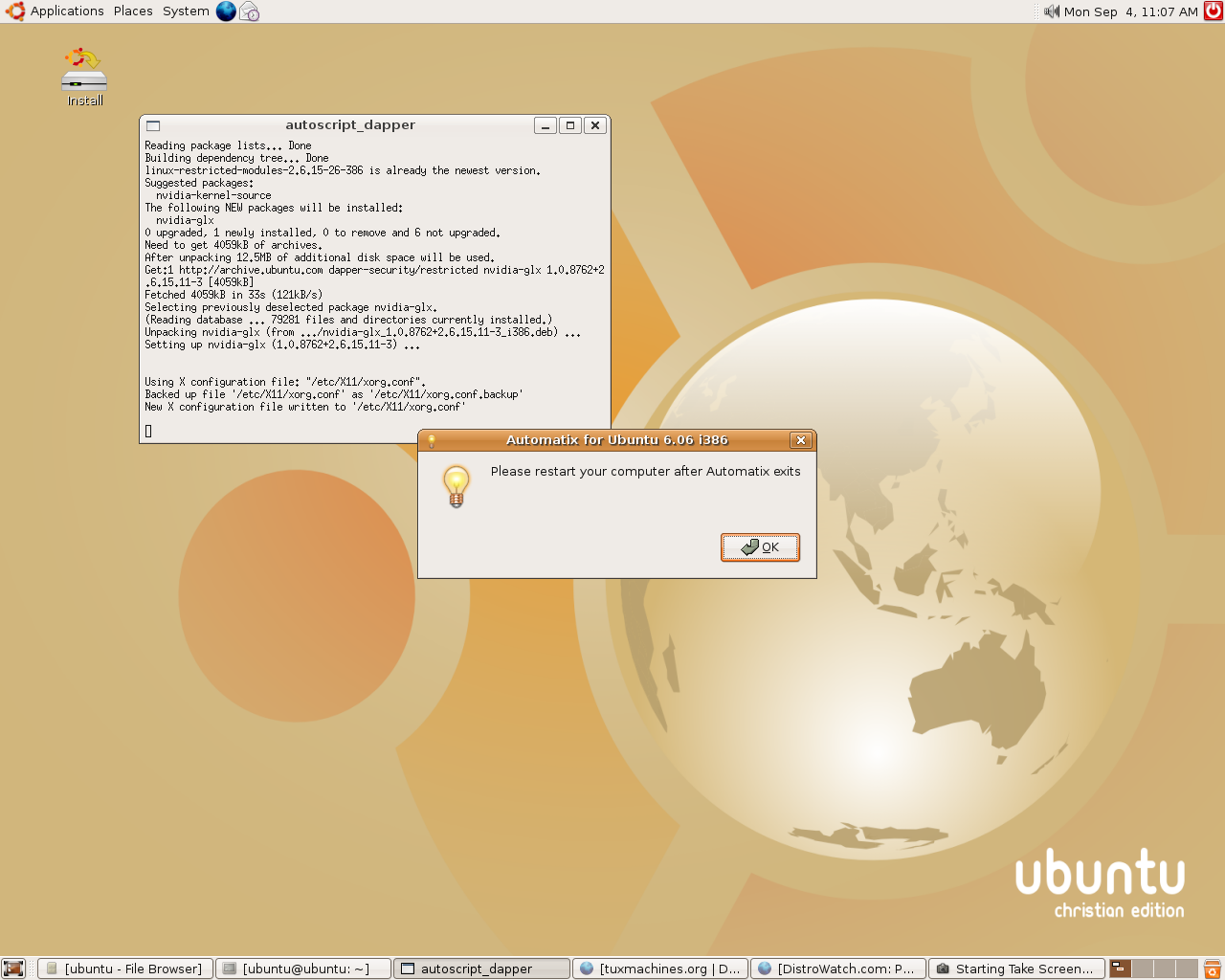Minimize the autoscript_dapper window
This screenshot has height=980, width=1225.
point(546,125)
